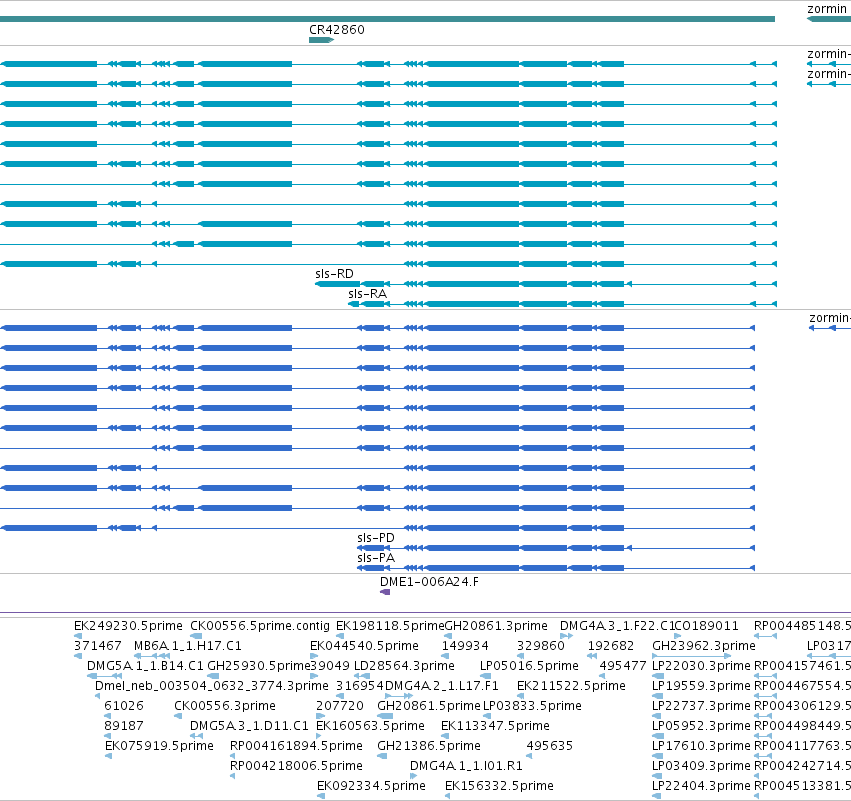Click CO189011 EST label
The height and width of the screenshot is (801, 851).
pyautogui.click(x=707, y=626)
